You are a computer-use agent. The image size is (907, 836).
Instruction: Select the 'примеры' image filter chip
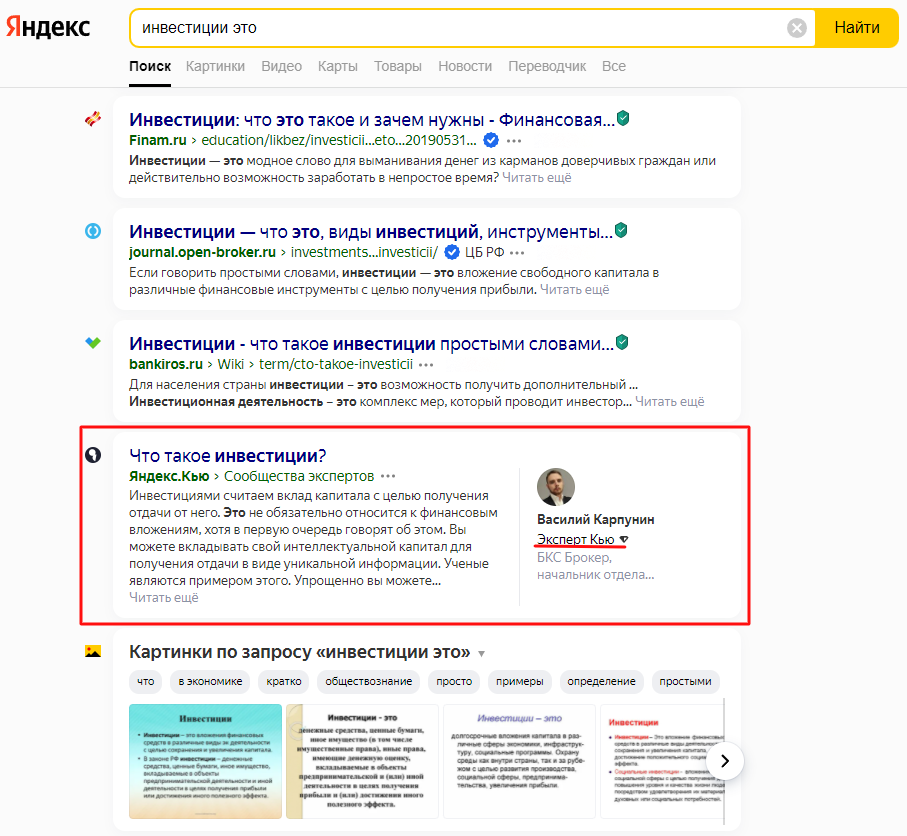pyautogui.click(x=519, y=682)
